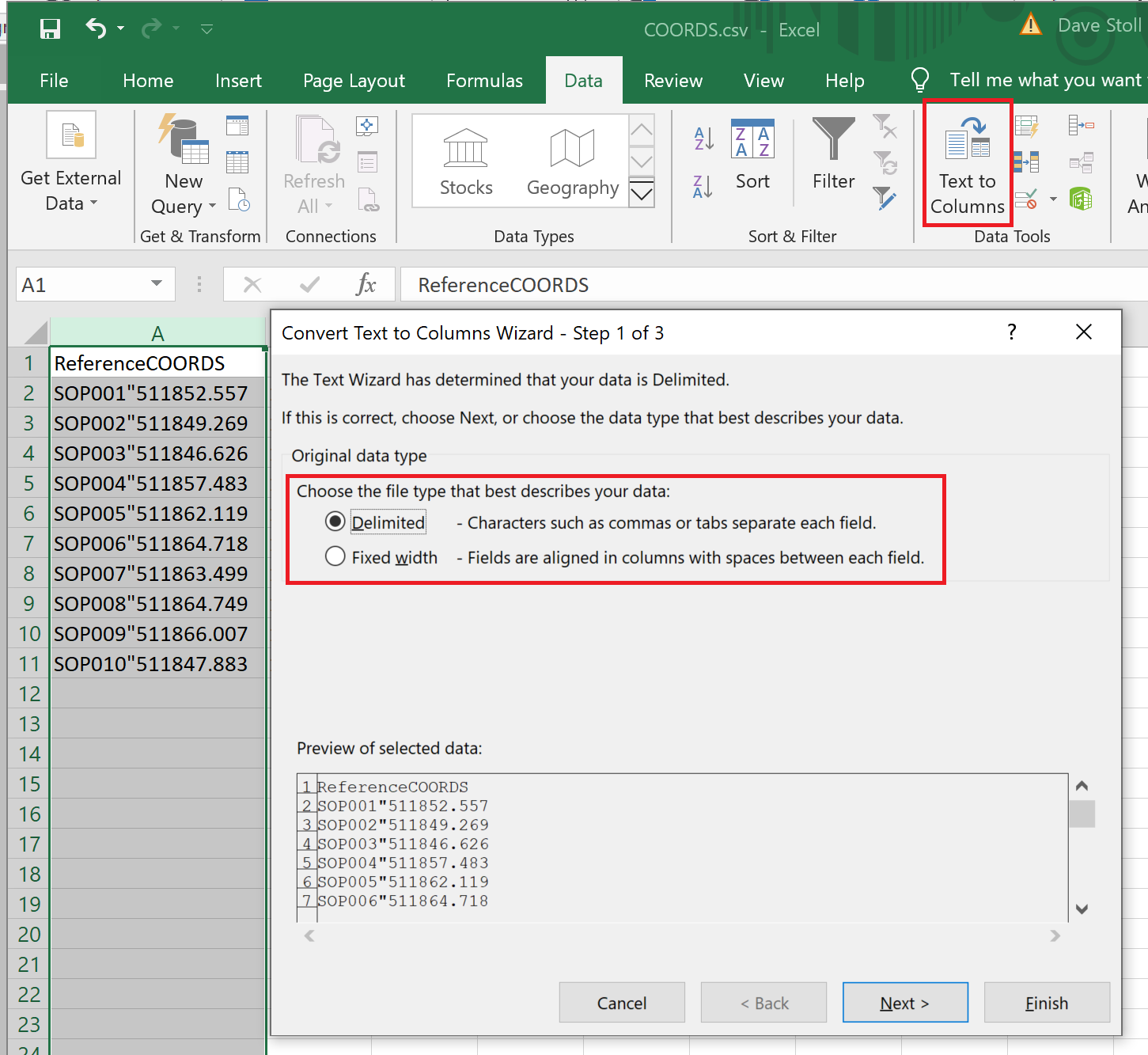The height and width of the screenshot is (1055, 1148).
Task: Open the Review ribbon tab
Action: (x=673, y=80)
